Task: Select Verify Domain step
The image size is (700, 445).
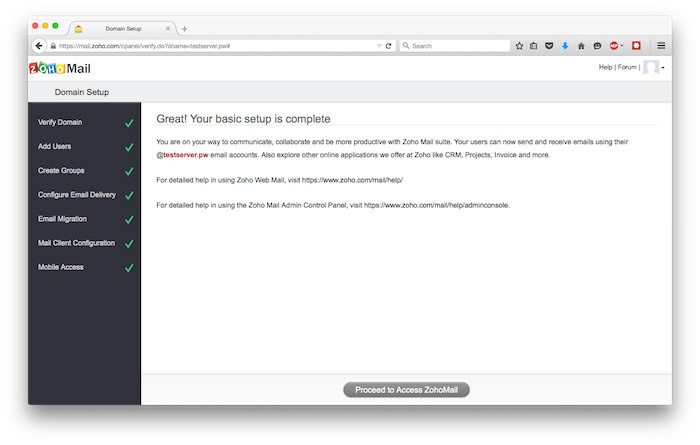Action: [60, 122]
